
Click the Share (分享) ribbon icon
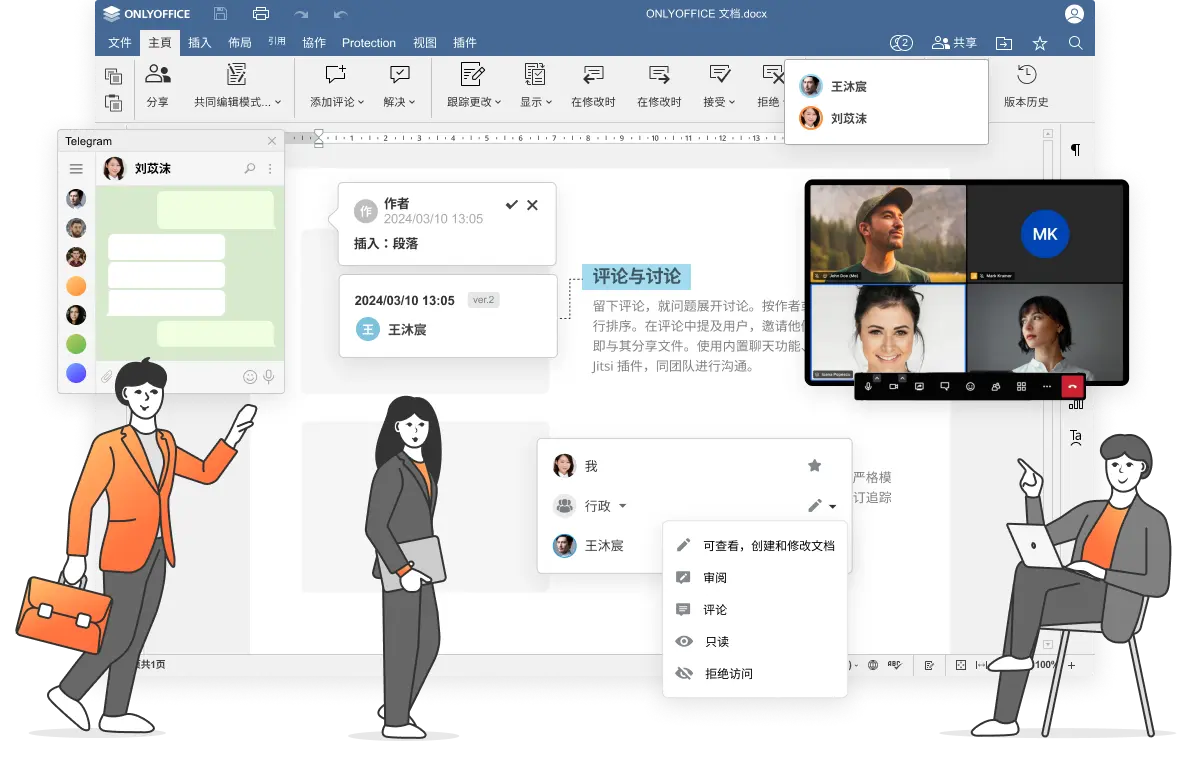(157, 86)
